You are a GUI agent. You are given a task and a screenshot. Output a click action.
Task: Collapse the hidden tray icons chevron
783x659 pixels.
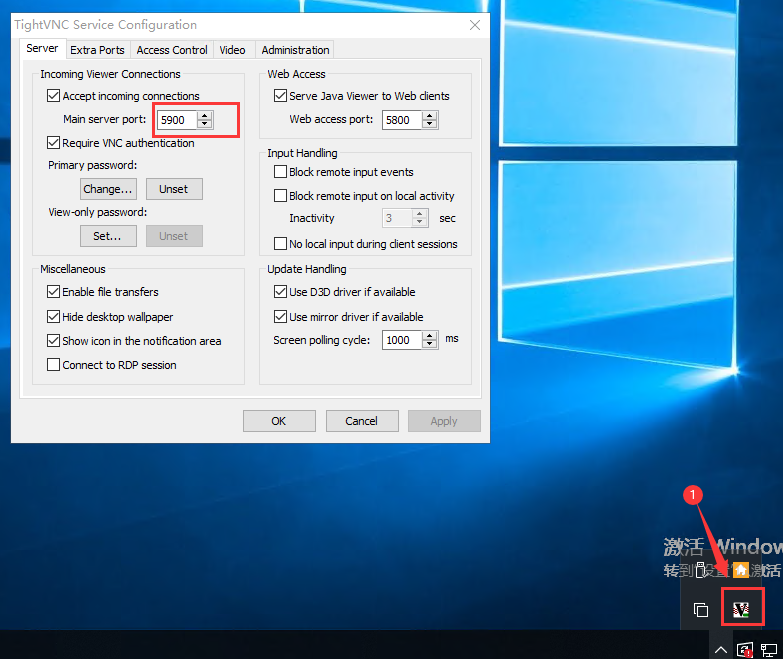(x=721, y=650)
